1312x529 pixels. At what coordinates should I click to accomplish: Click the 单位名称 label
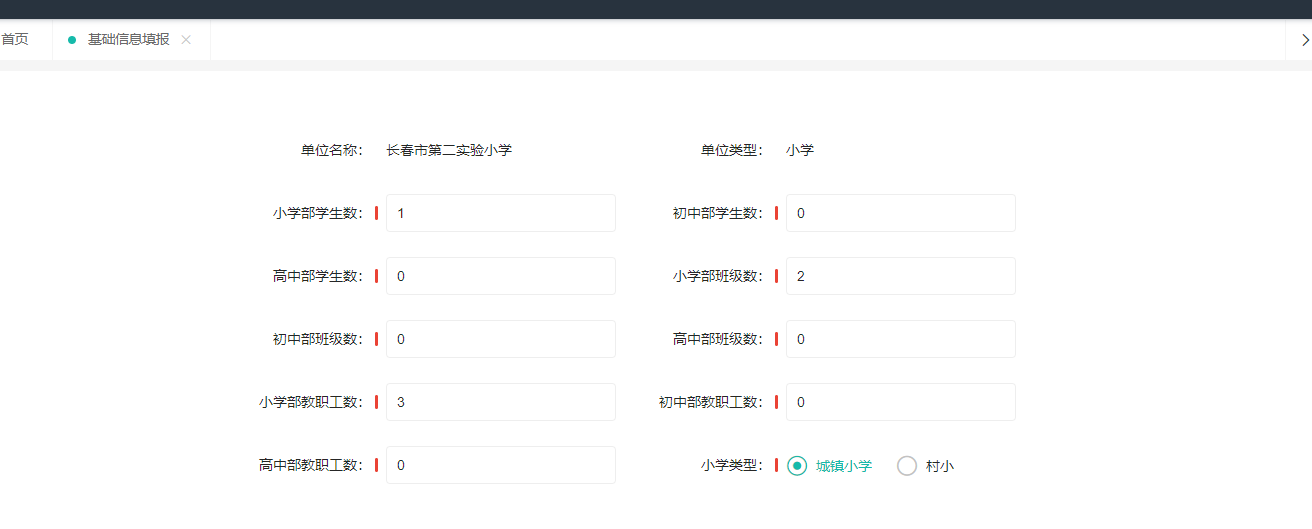[x=332, y=150]
